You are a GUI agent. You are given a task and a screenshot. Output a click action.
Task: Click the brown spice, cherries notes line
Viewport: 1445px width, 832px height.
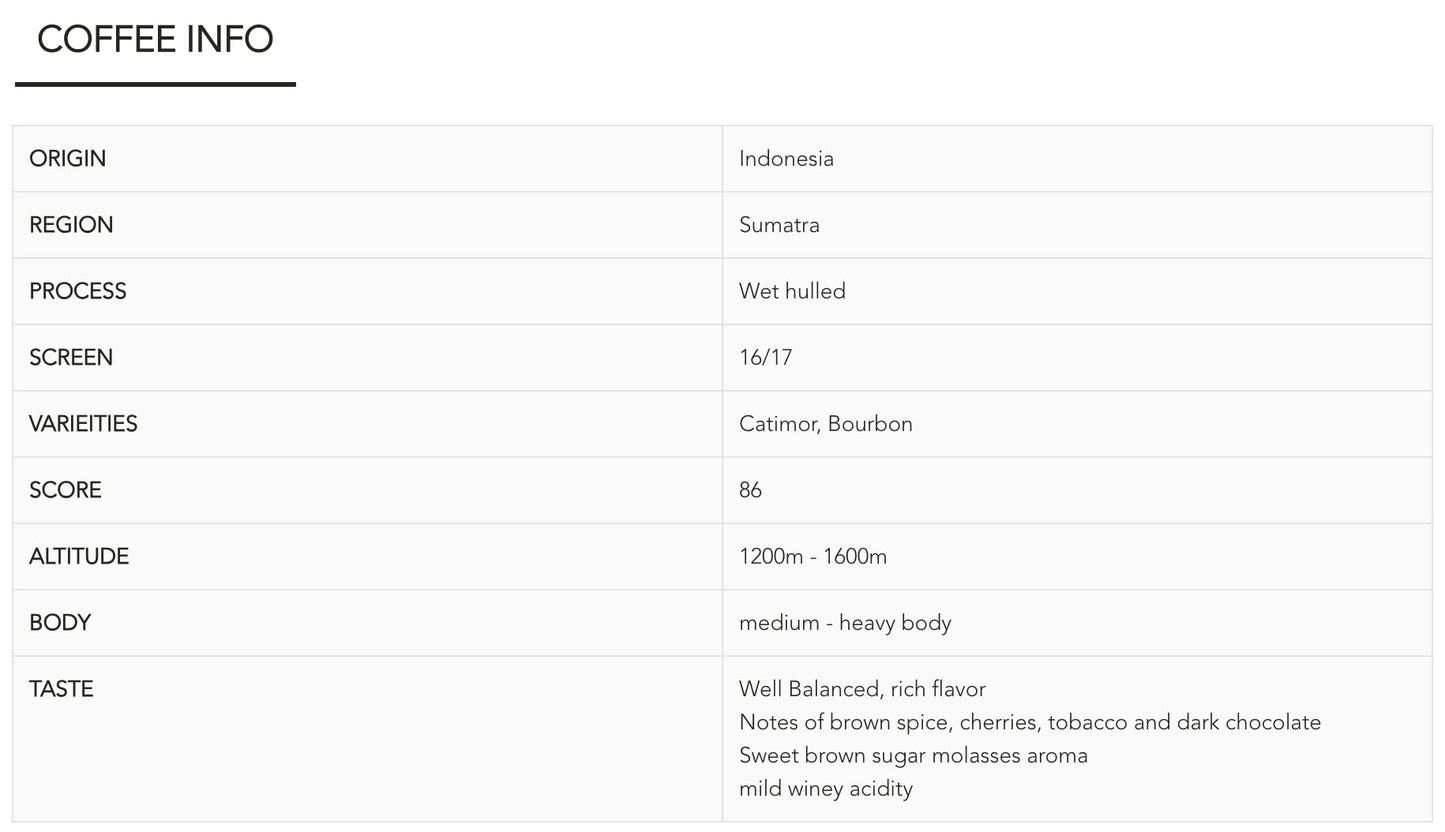point(1029,722)
